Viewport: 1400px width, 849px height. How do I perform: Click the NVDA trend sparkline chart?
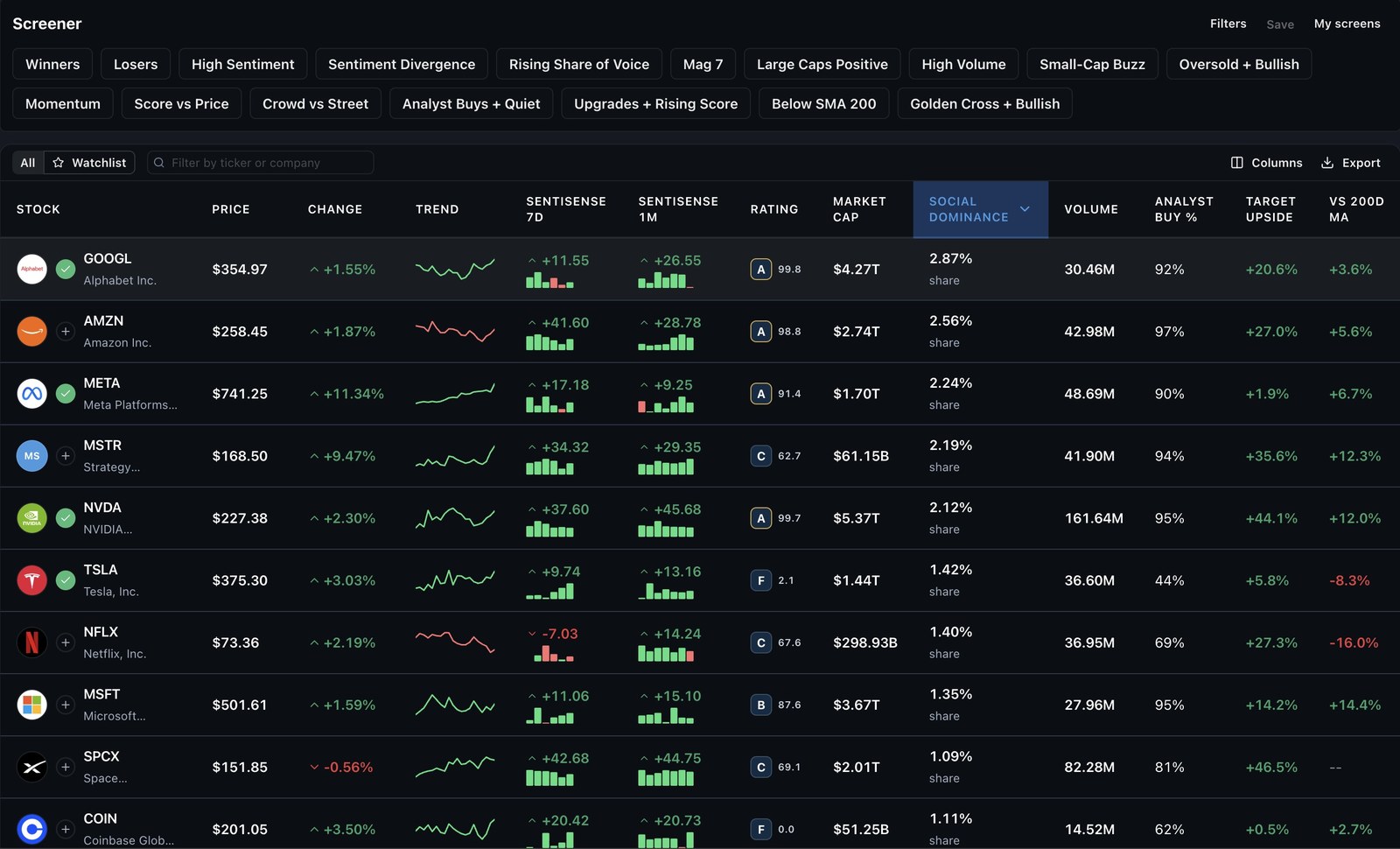(455, 517)
